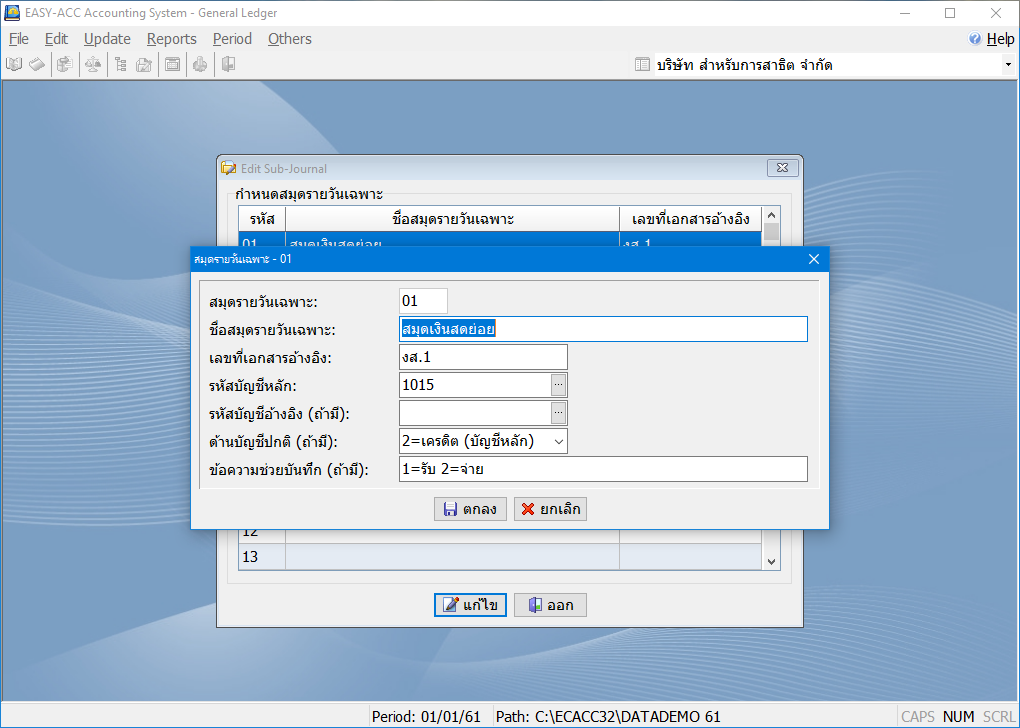The image size is (1020, 728).
Task: Click browse button for reference account code
Action: (559, 412)
